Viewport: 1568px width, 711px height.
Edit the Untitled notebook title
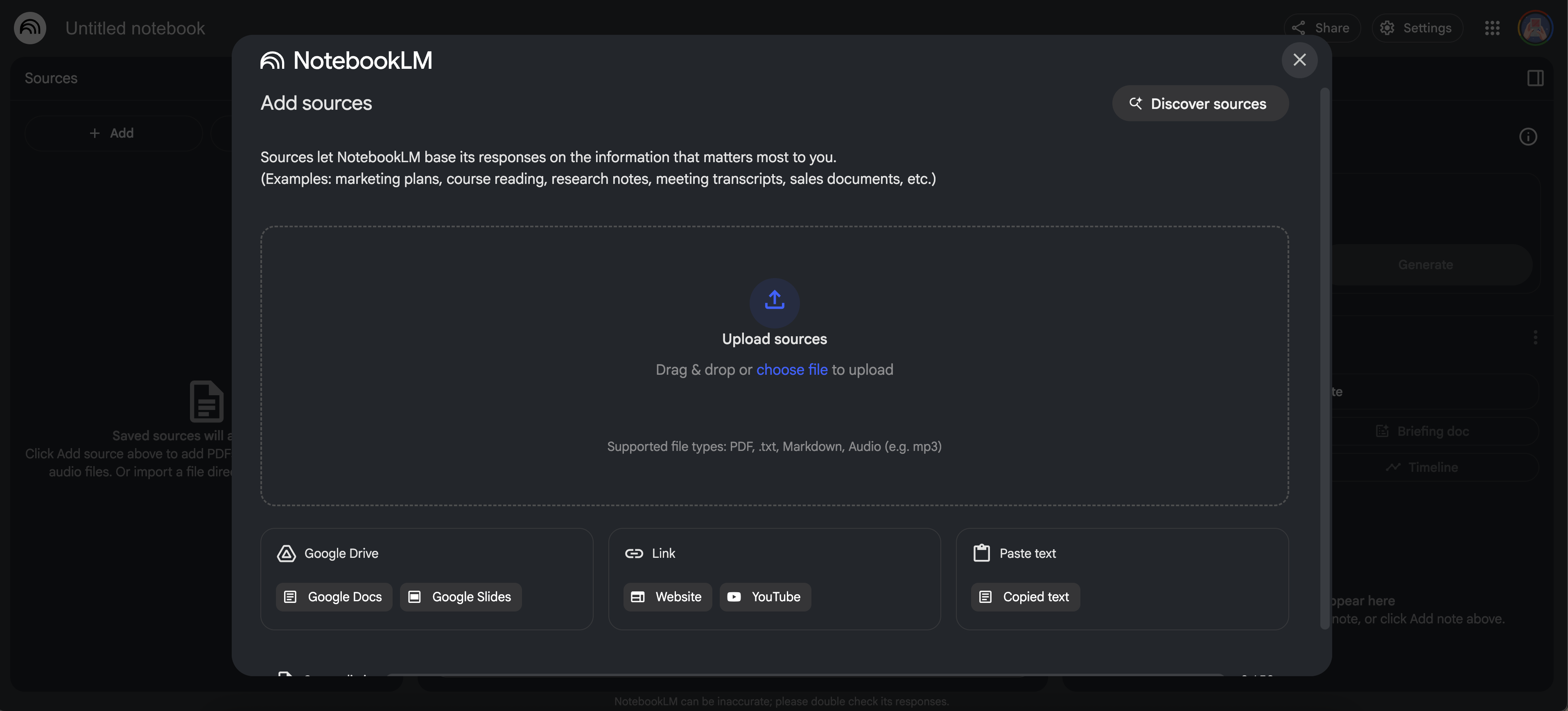pos(135,28)
